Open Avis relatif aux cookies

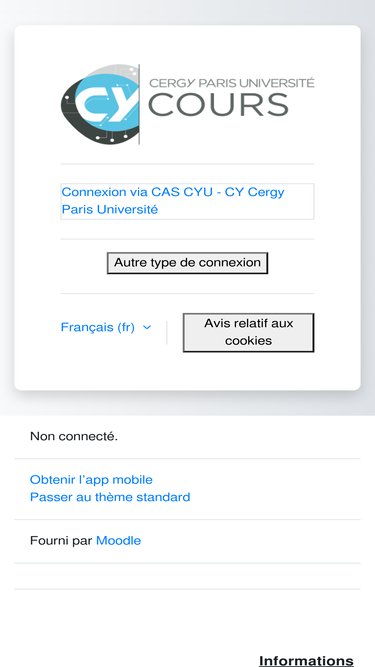(248, 332)
